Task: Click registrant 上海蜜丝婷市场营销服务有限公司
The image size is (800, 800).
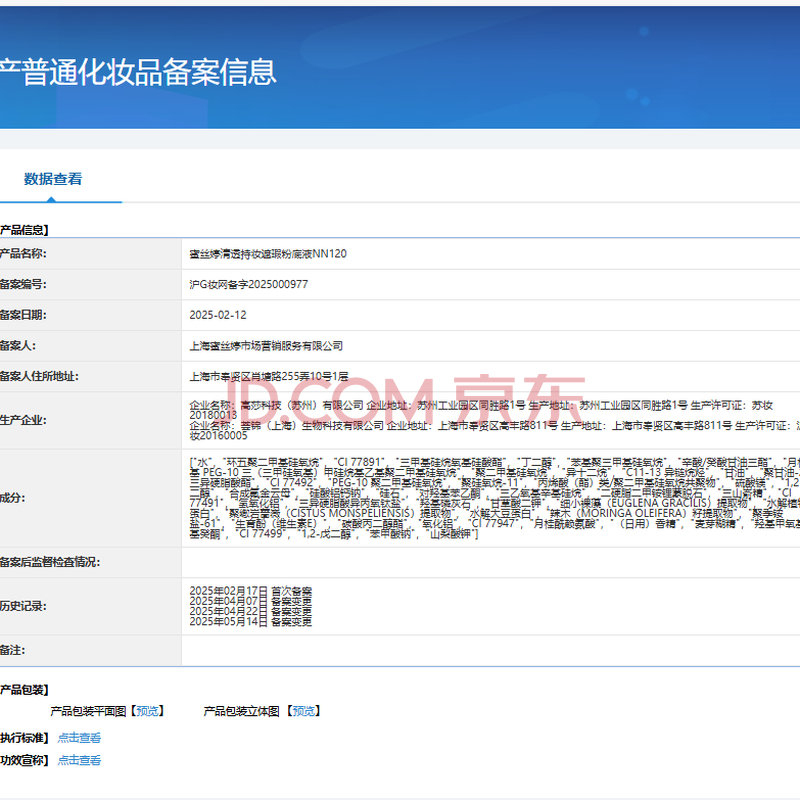Action: (x=266, y=346)
